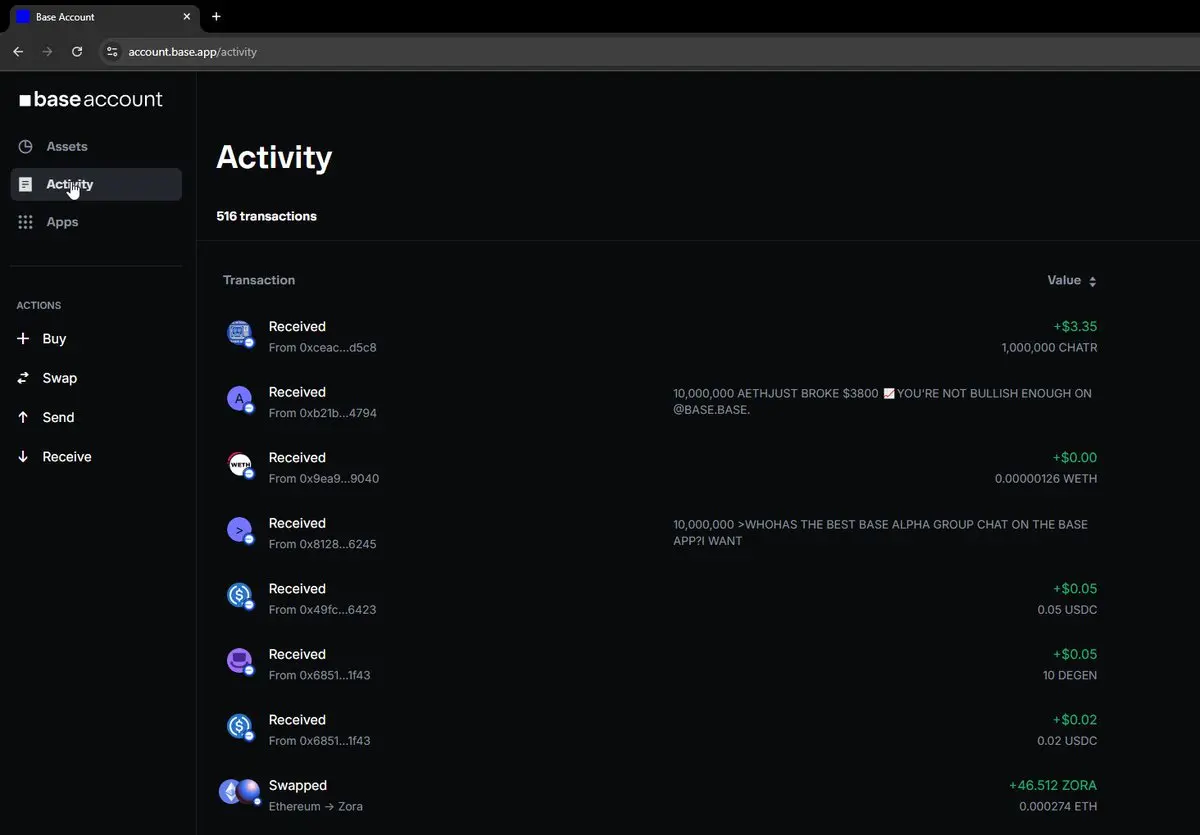The image size is (1200, 835).
Task: Click the Buy action
Action: click(54, 339)
